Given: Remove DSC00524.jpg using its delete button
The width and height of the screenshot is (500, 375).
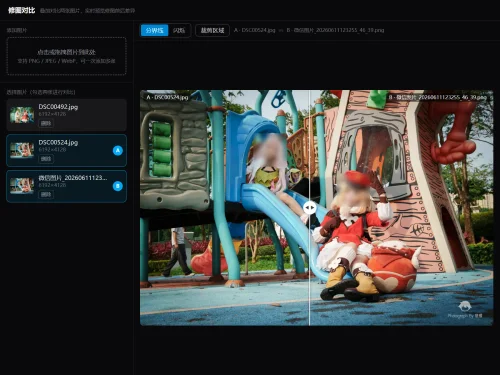Looking at the screenshot, I should [x=46, y=159].
